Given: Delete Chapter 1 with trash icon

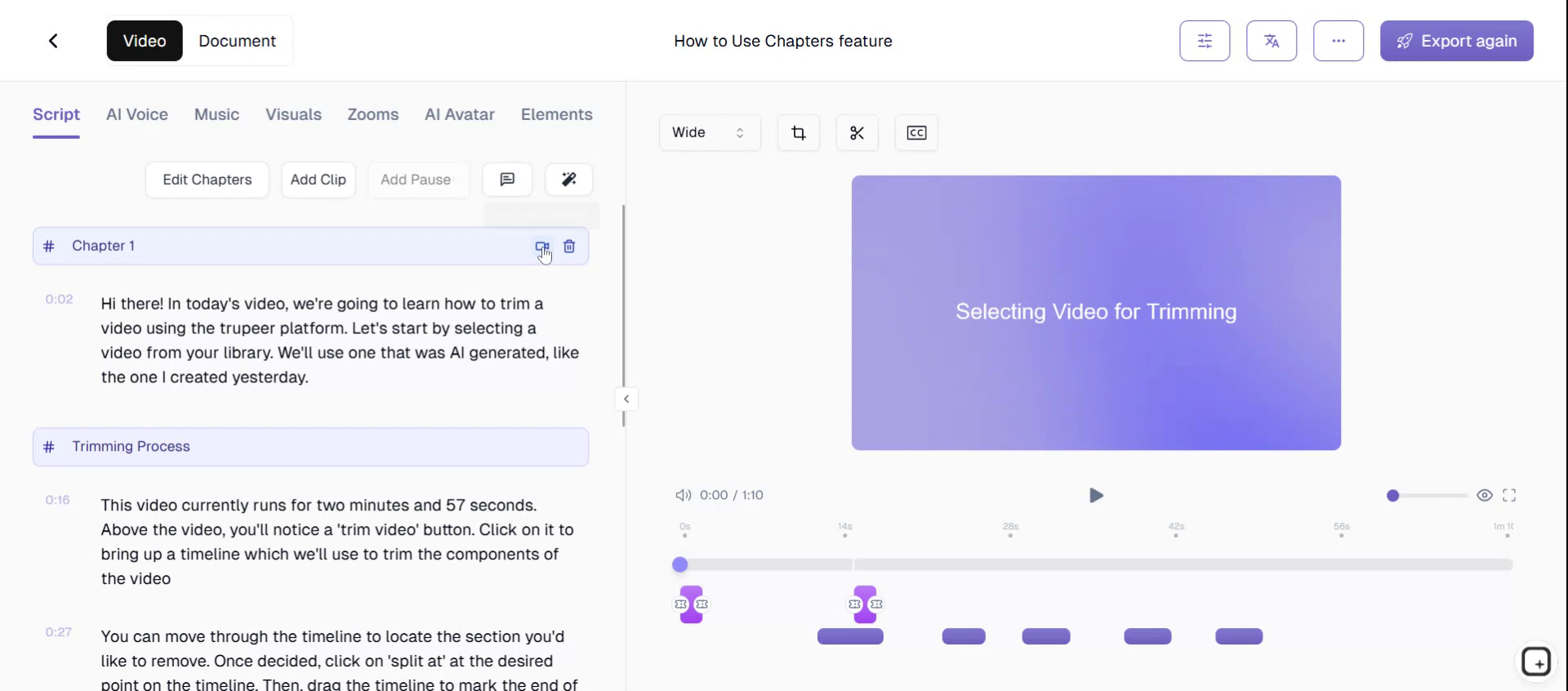Looking at the screenshot, I should pos(569,246).
